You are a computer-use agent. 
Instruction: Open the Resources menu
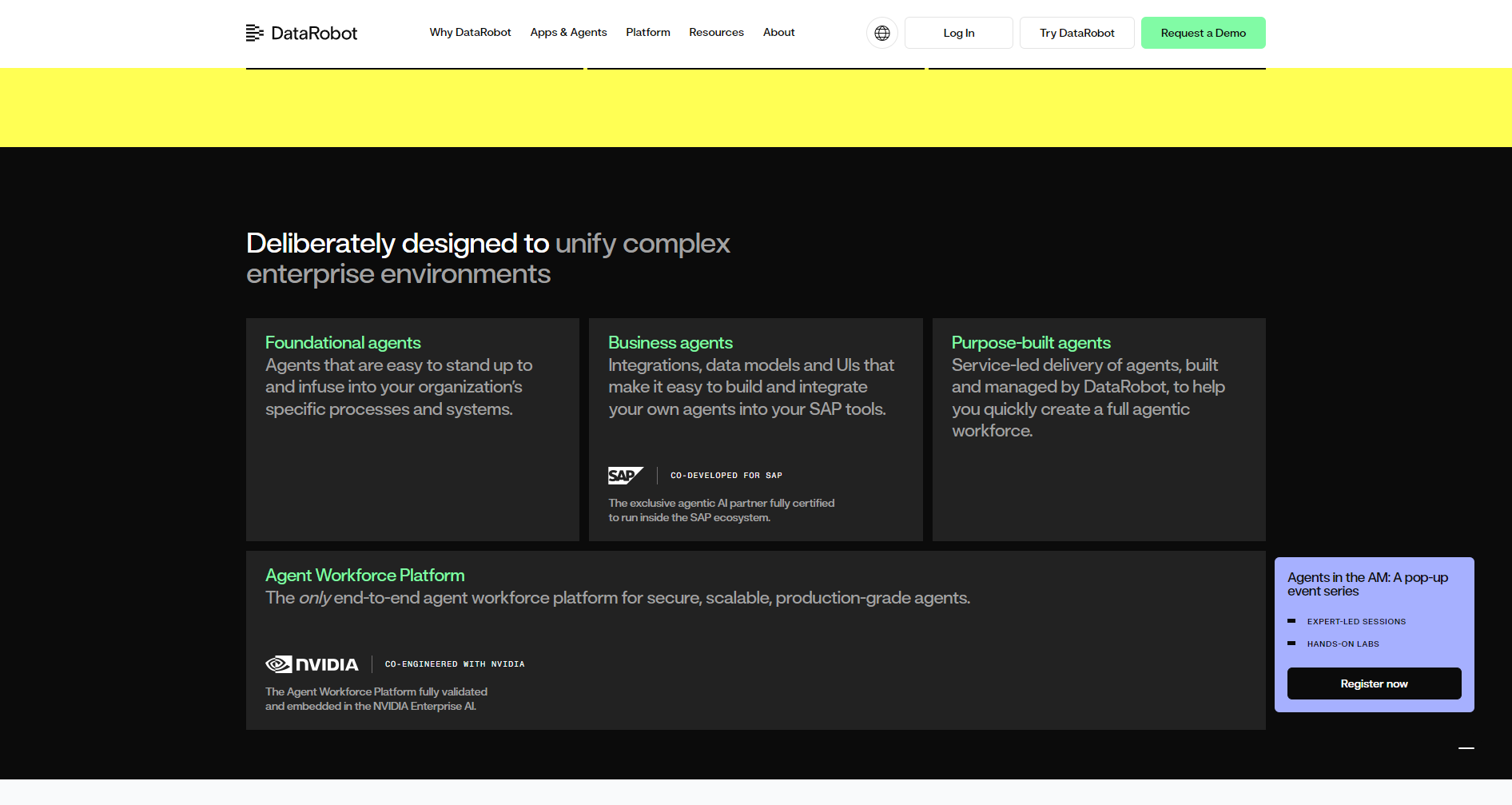716,33
